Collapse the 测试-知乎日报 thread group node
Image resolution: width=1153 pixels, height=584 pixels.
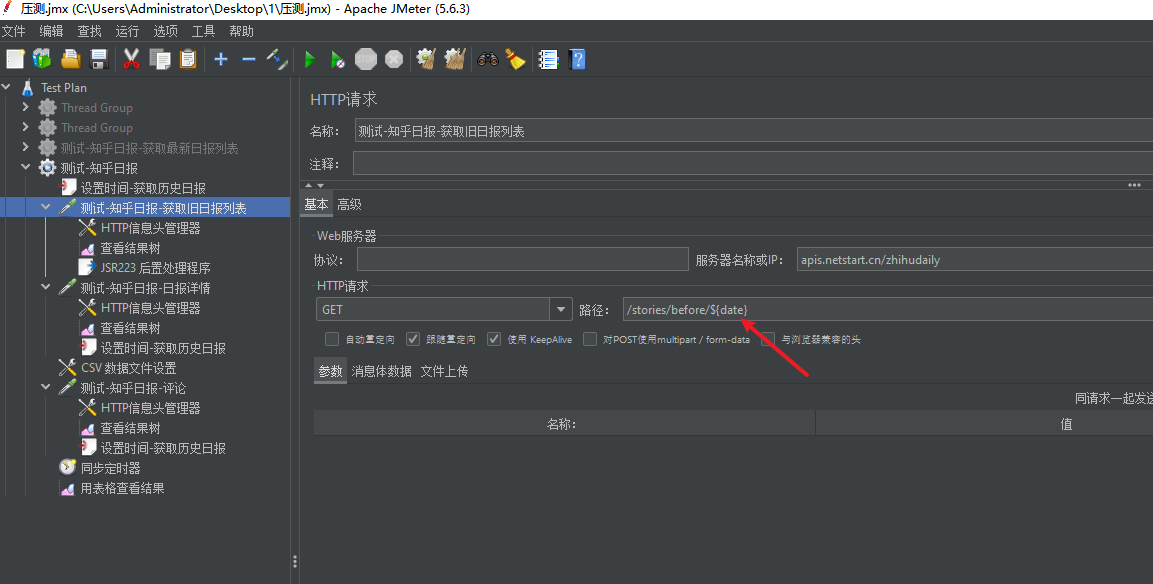click(x=26, y=167)
